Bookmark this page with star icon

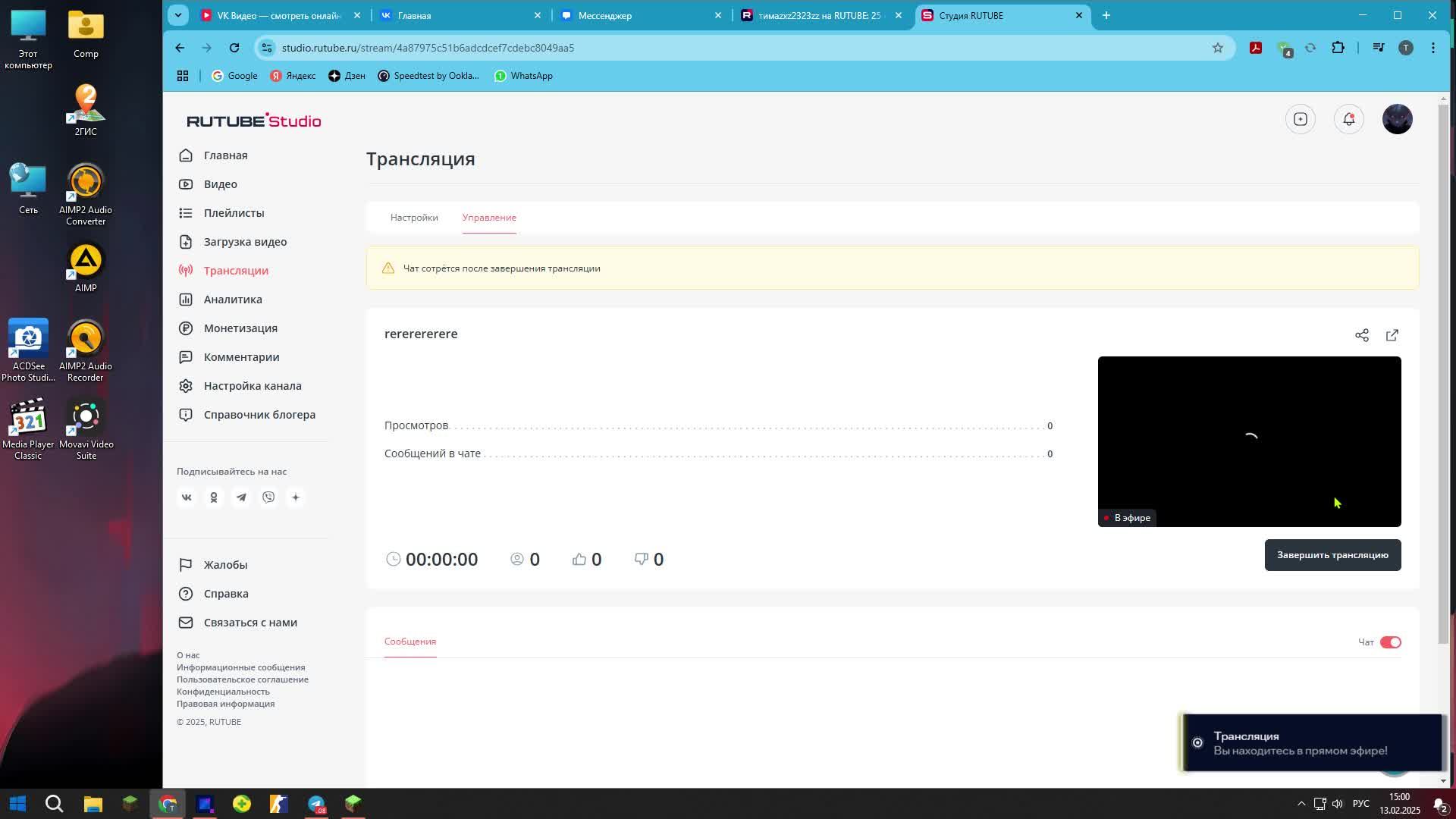pos(1218,48)
